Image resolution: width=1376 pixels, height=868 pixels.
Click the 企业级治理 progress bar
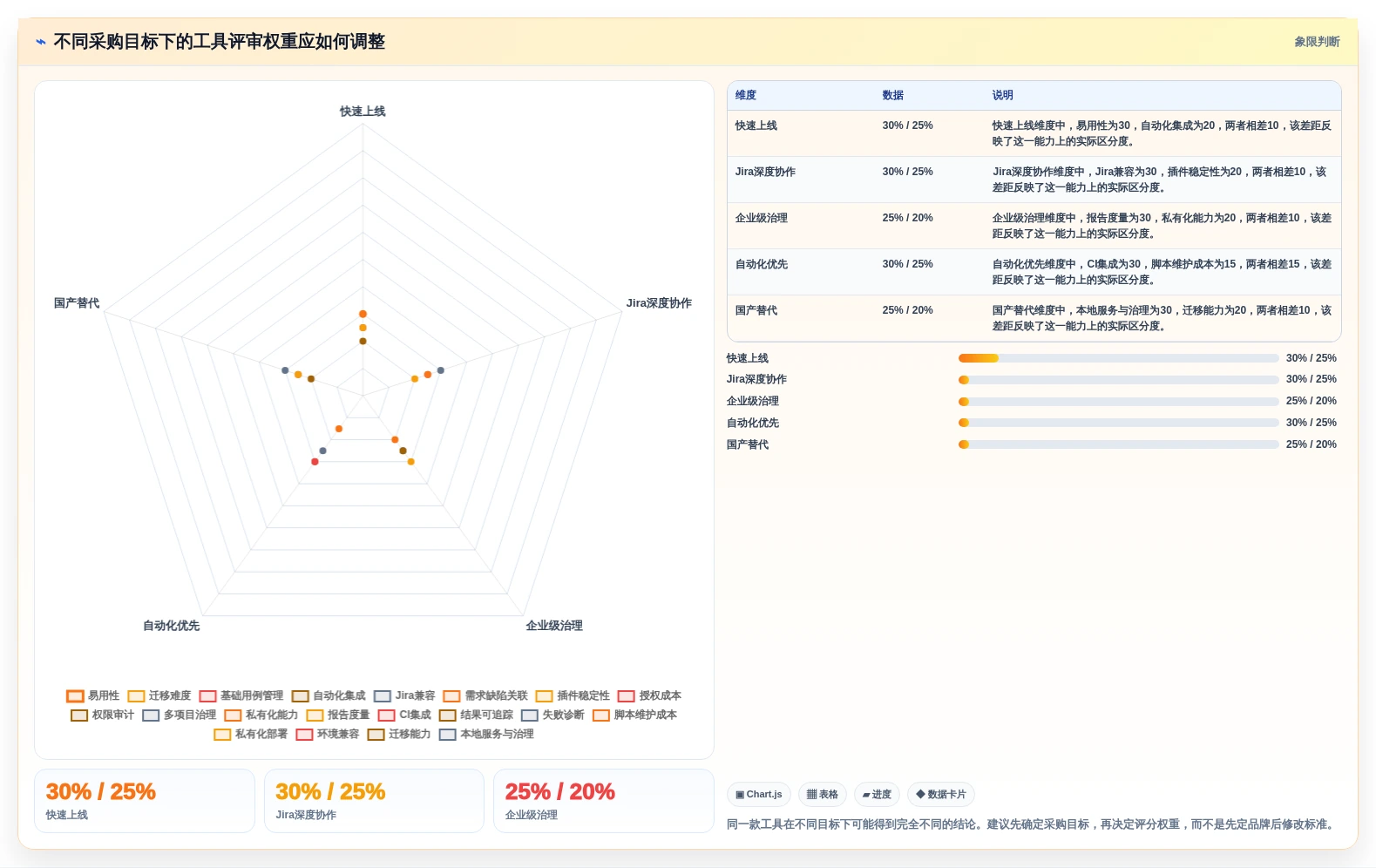pyautogui.click(x=1118, y=402)
